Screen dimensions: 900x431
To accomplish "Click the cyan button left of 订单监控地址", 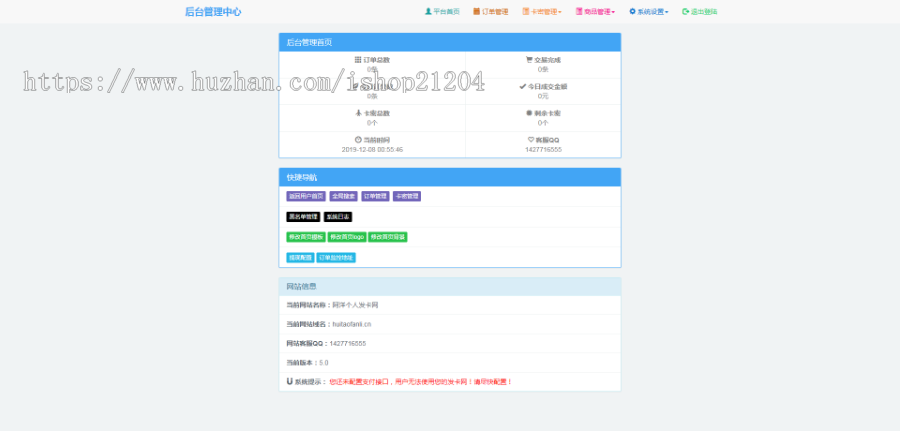I will click(300, 258).
